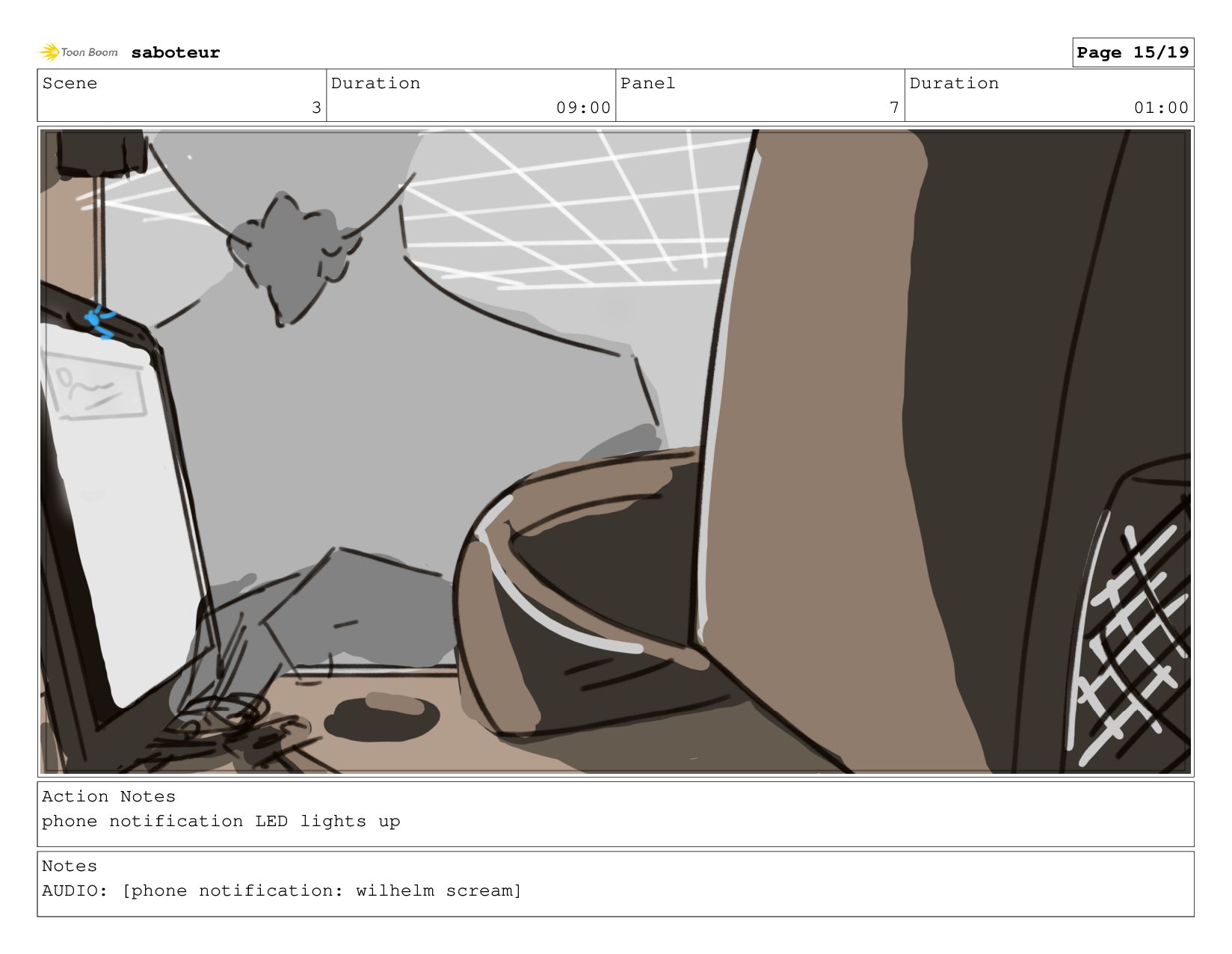Select the 'AUDIO: [phone notification: wilhelm scream]' line
Viewport: 1232px width, 954px height.
281,890
